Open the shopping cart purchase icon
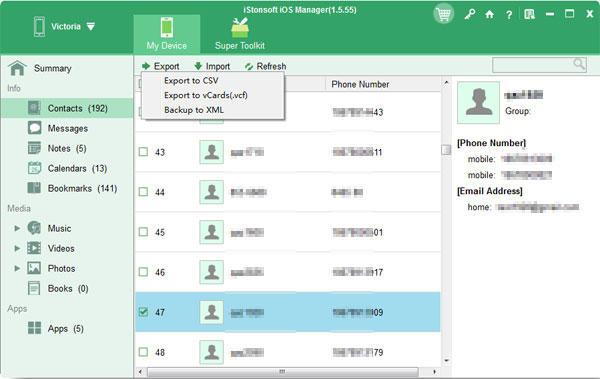Image resolution: width=600 pixels, height=379 pixels. pos(443,15)
